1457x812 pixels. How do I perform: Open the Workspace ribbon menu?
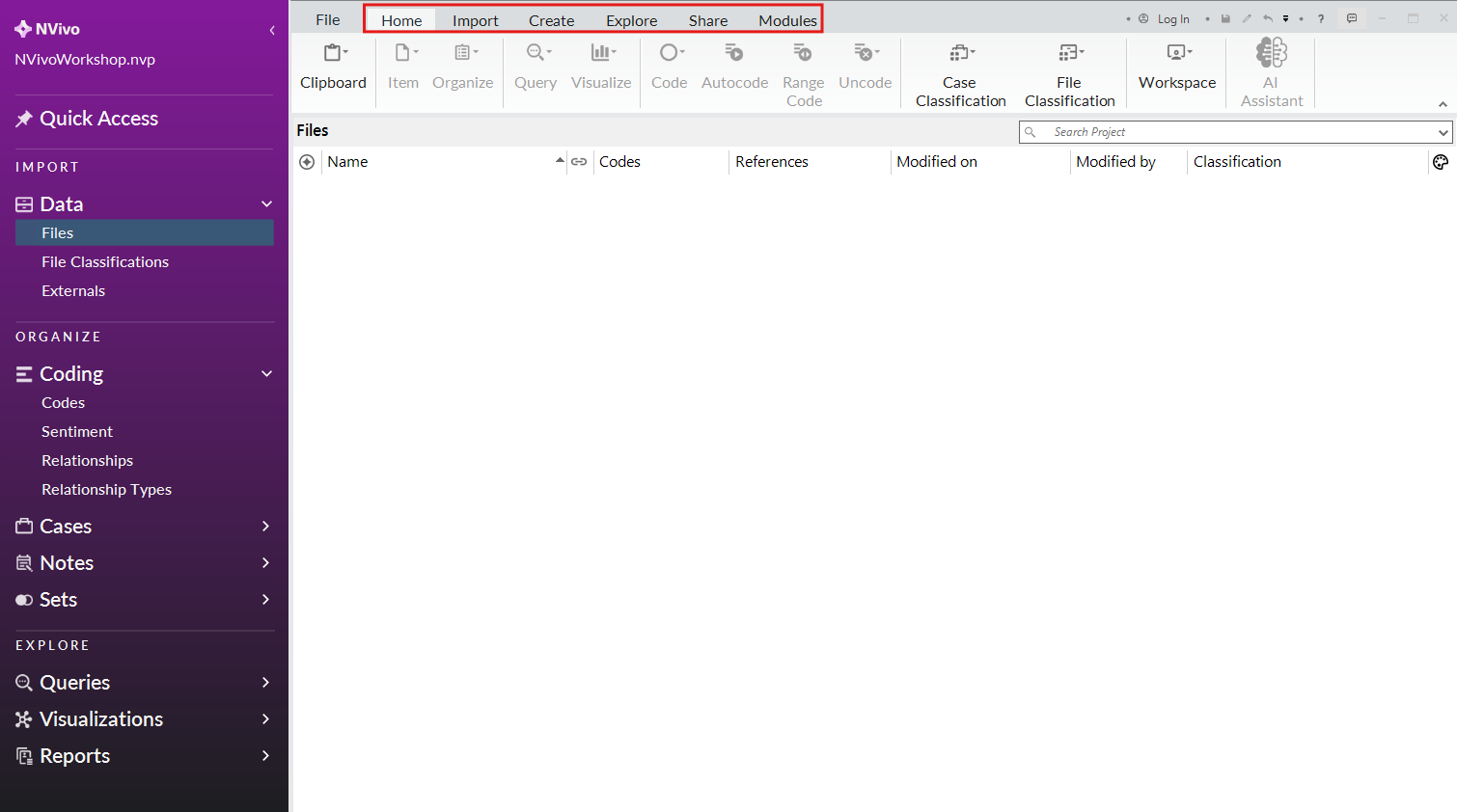coord(1177,67)
